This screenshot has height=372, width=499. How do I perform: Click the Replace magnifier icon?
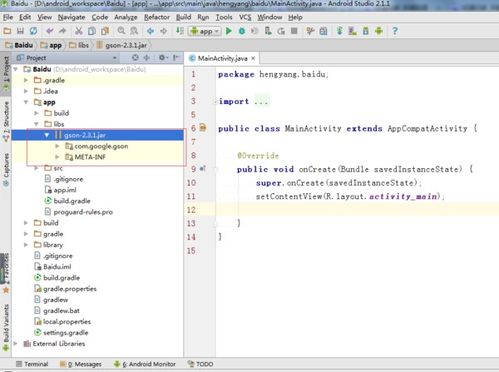(134, 31)
